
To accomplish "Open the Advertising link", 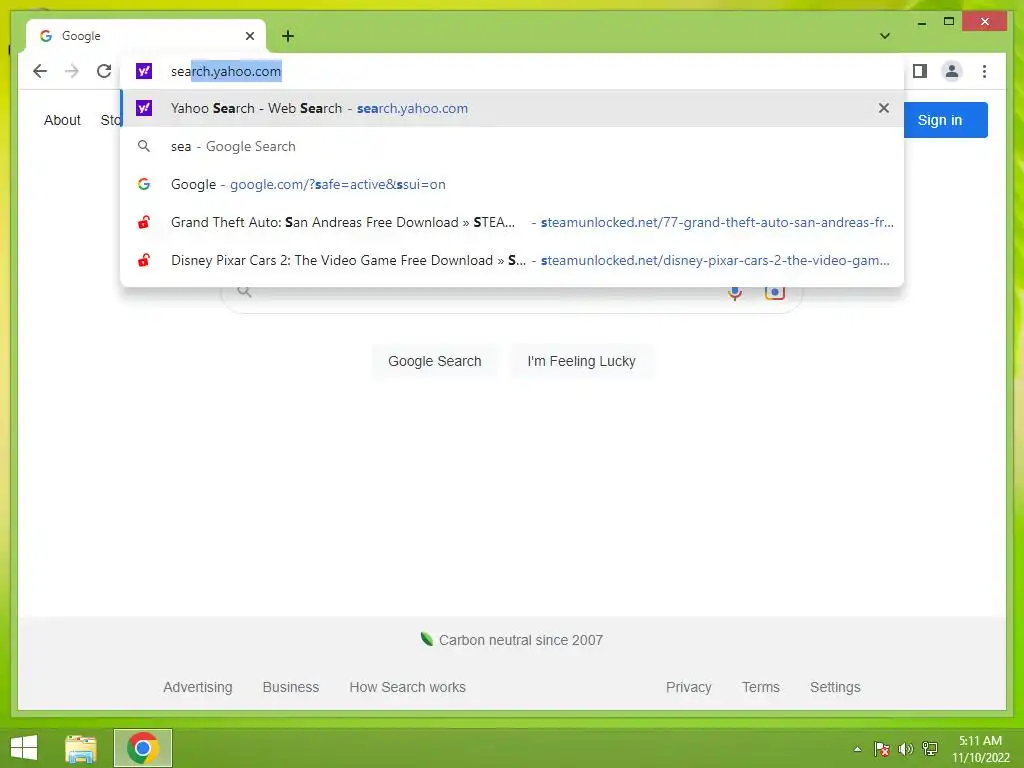I will [198, 687].
